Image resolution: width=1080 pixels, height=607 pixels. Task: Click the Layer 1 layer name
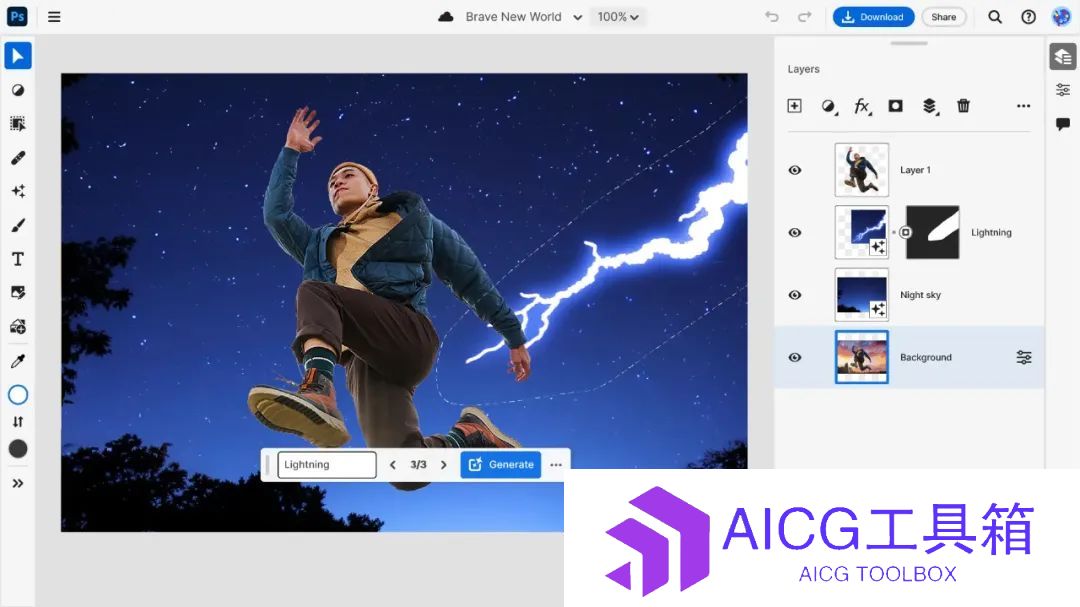(x=915, y=170)
